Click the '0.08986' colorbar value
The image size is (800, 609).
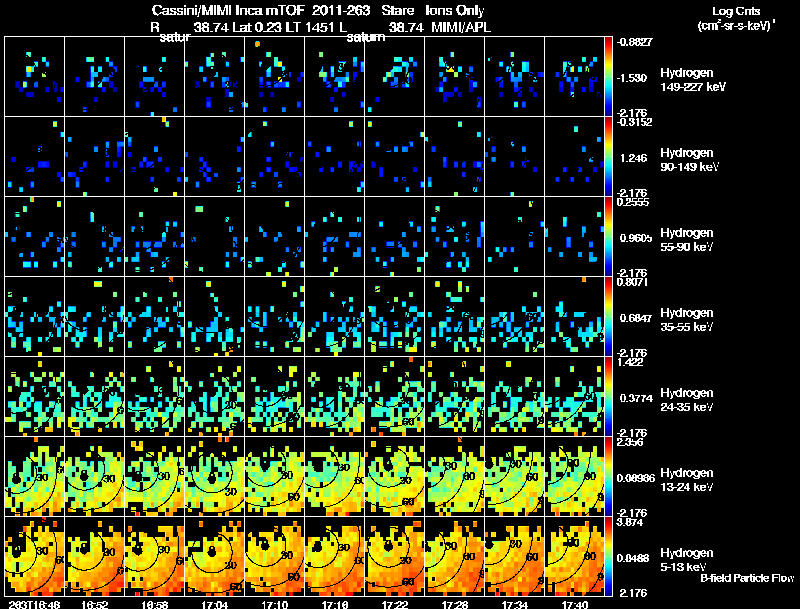[x=636, y=478]
